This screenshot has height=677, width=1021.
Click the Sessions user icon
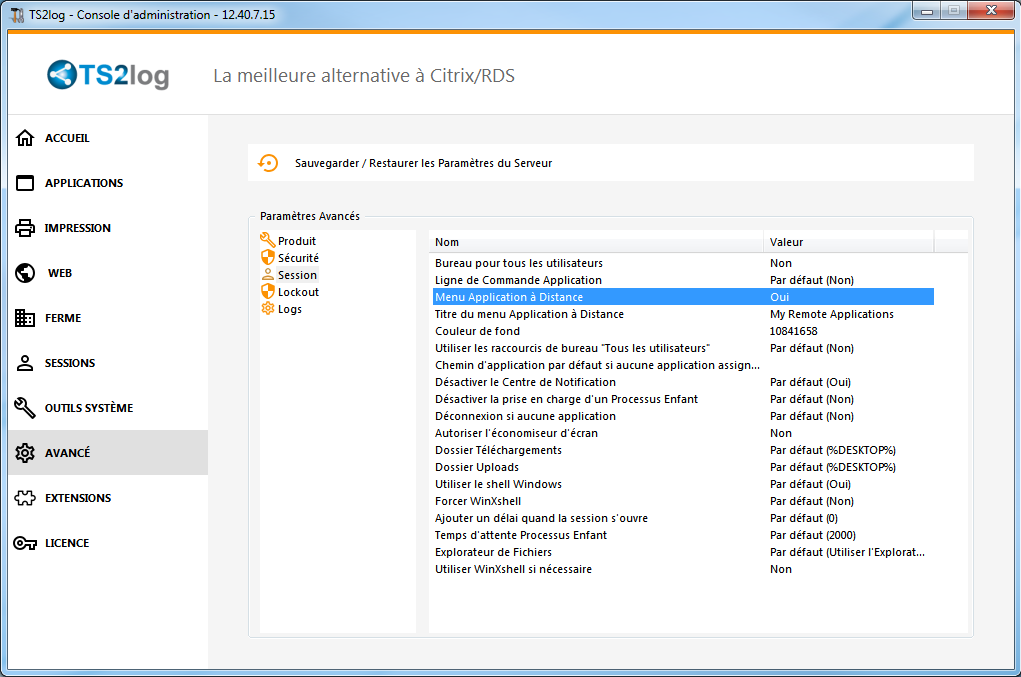click(x=25, y=363)
